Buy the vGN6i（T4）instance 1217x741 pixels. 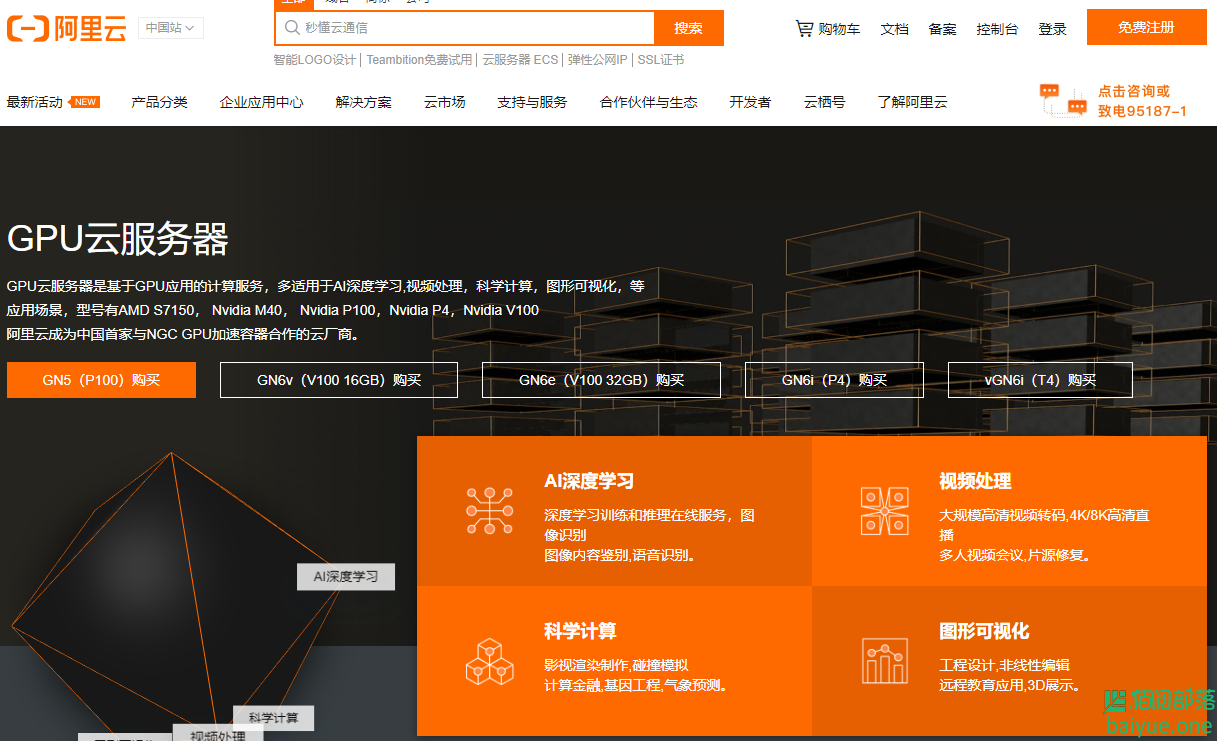[x=1040, y=380]
